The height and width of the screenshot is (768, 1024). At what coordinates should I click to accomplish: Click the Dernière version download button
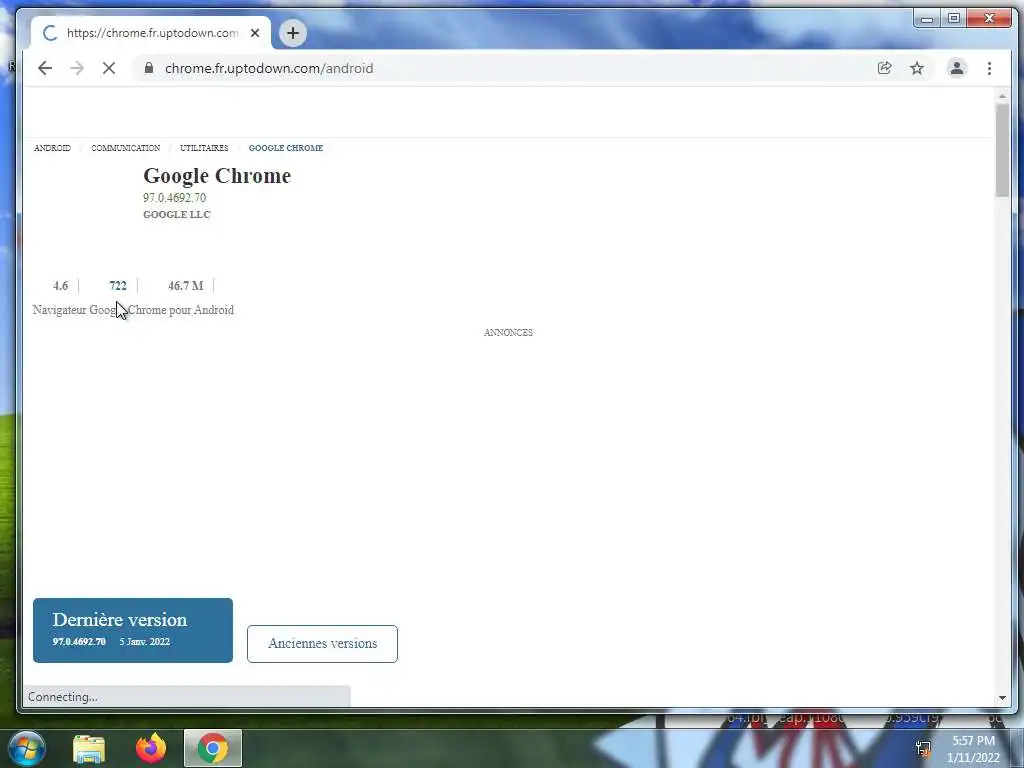point(133,630)
